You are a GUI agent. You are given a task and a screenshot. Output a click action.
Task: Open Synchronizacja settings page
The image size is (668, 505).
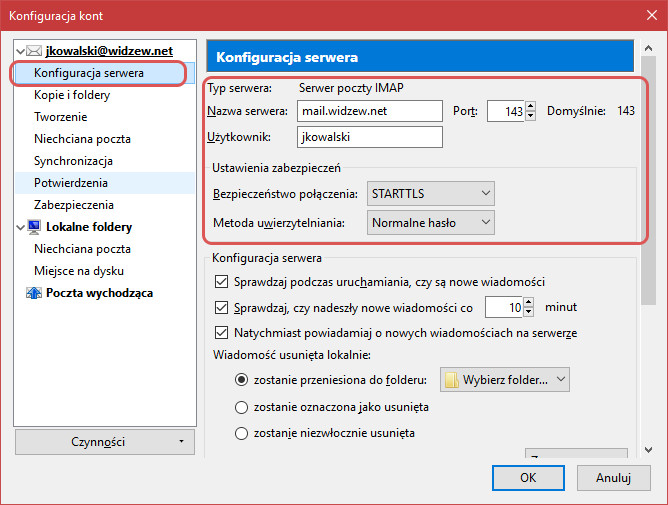tap(73, 161)
